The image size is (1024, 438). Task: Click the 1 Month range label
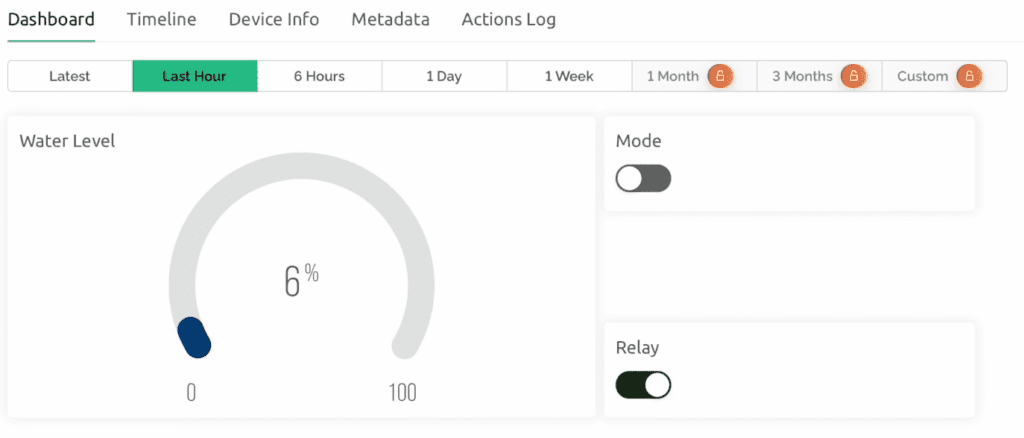tap(673, 76)
